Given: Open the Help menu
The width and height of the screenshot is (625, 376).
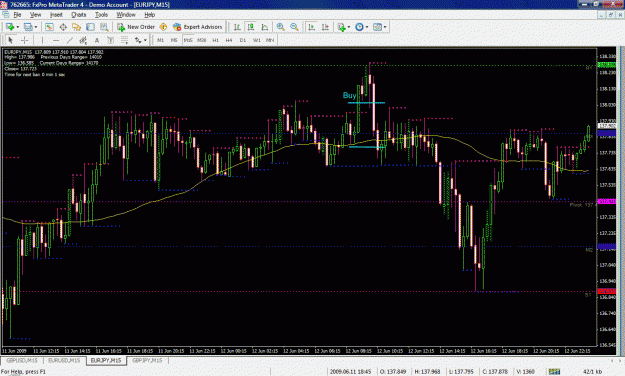Looking at the screenshot, I should click(149, 15).
